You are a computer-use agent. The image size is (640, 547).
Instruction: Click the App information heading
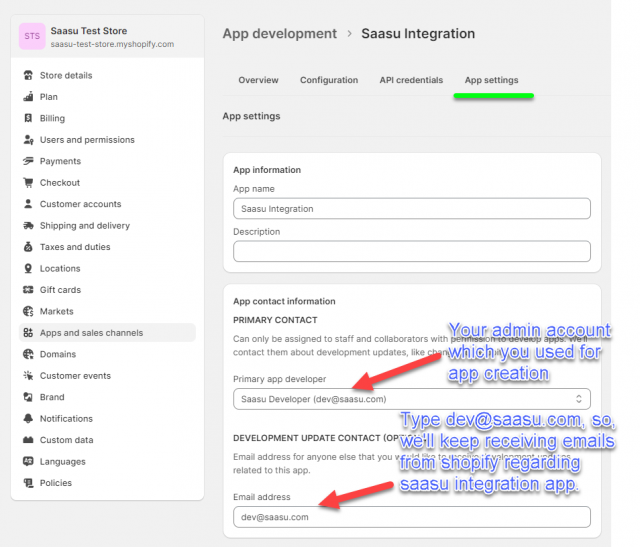(x=267, y=170)
